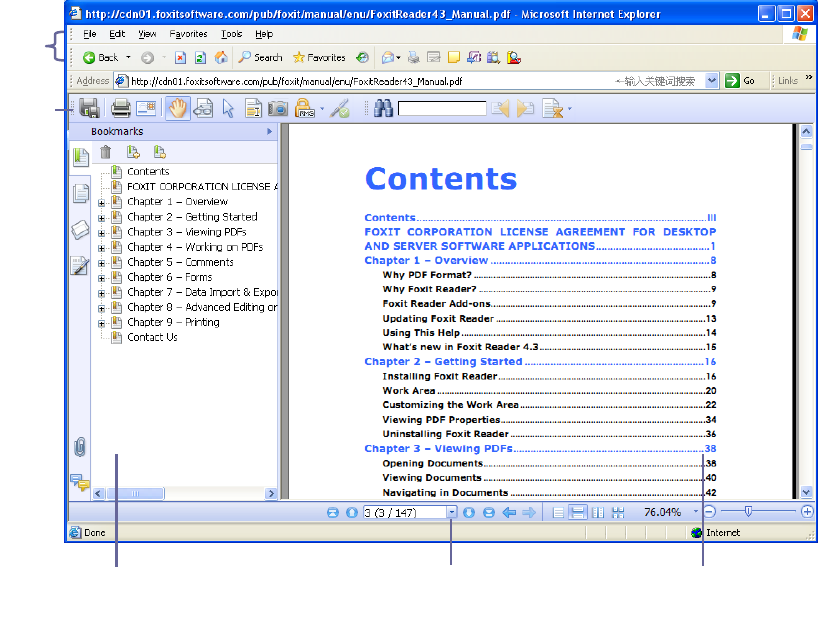Click the Previous View blue arrow

(x=509, y=513)
